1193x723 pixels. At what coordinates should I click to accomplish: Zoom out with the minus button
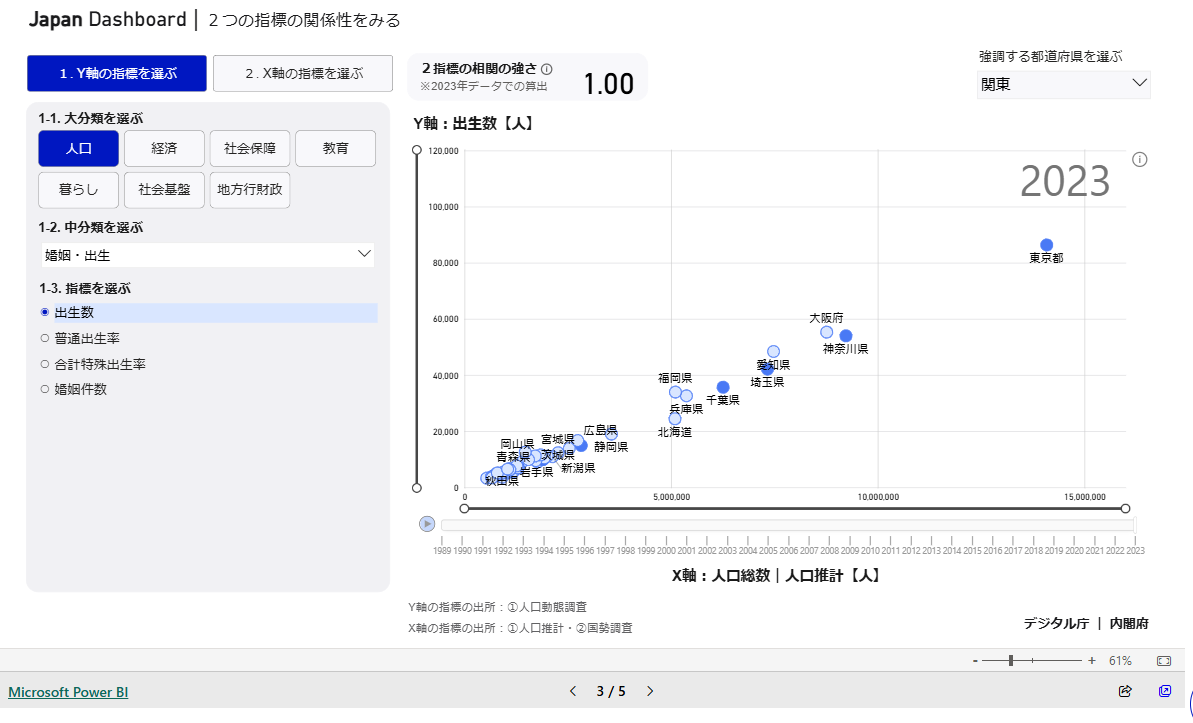975,661
